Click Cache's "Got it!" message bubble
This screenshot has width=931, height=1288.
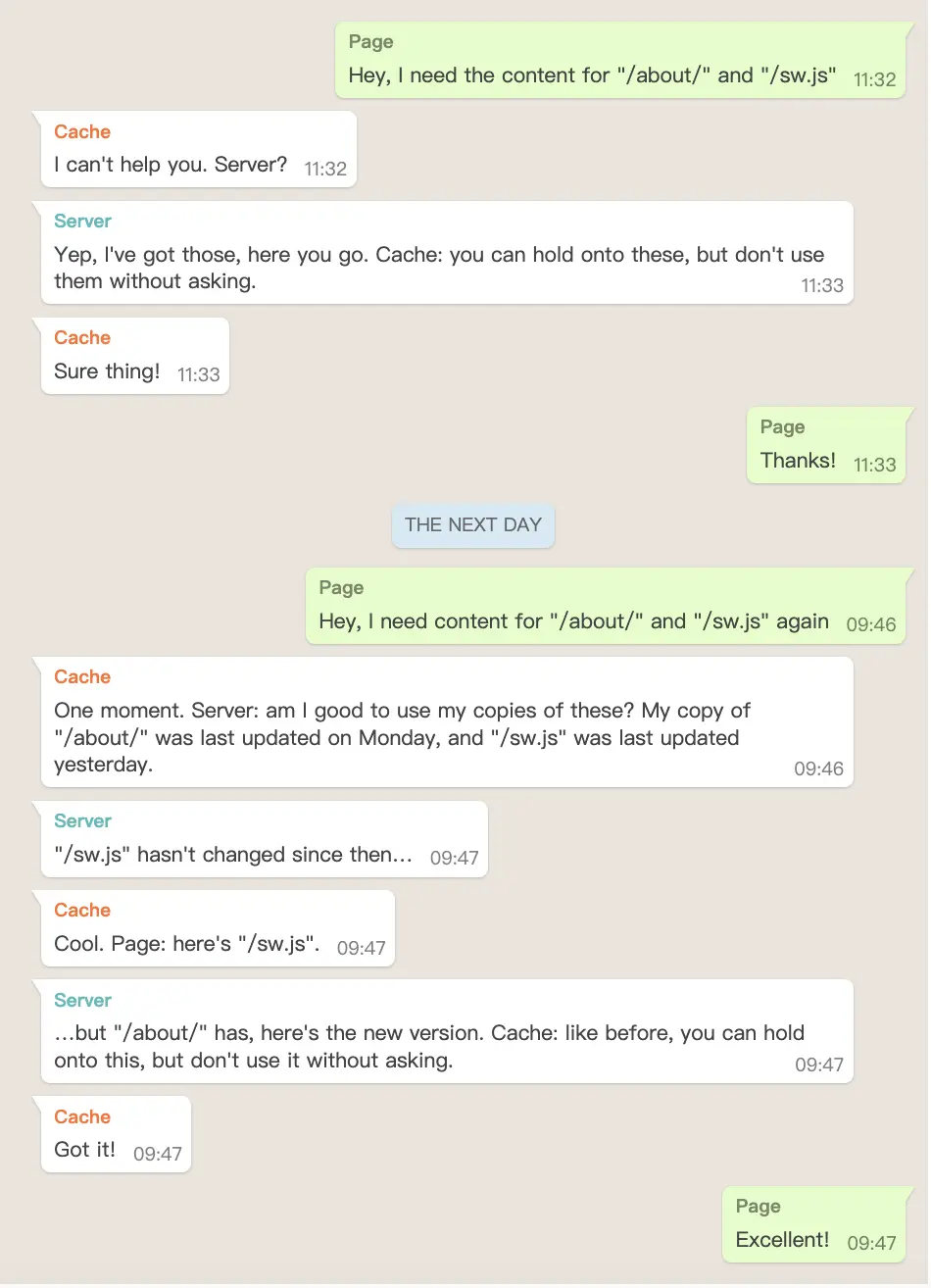pos(116,1134)
